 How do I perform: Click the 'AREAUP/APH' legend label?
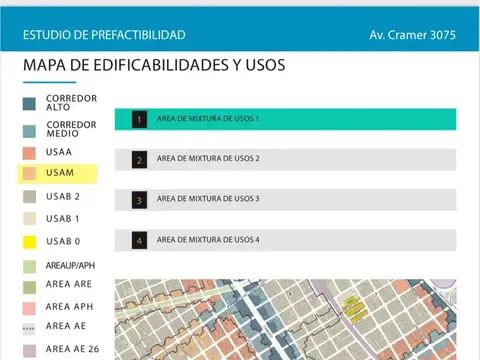pos(70,266)
